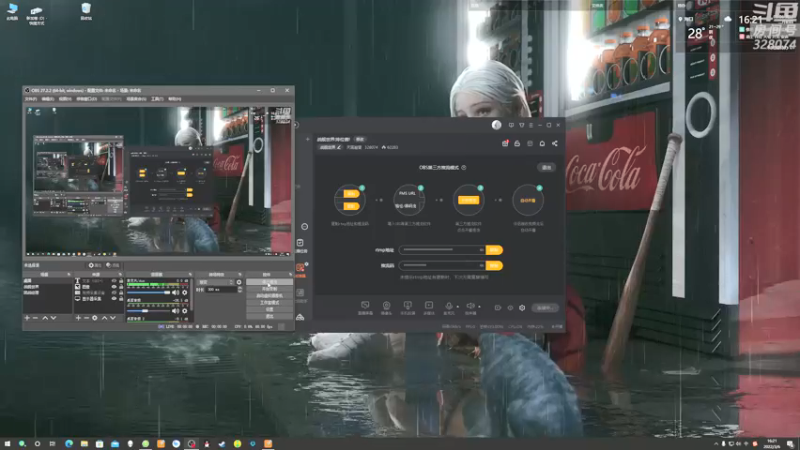
Task: Open the Scene Collection menu in OBS
Action: pyautogui.click(x=136, y=99)
